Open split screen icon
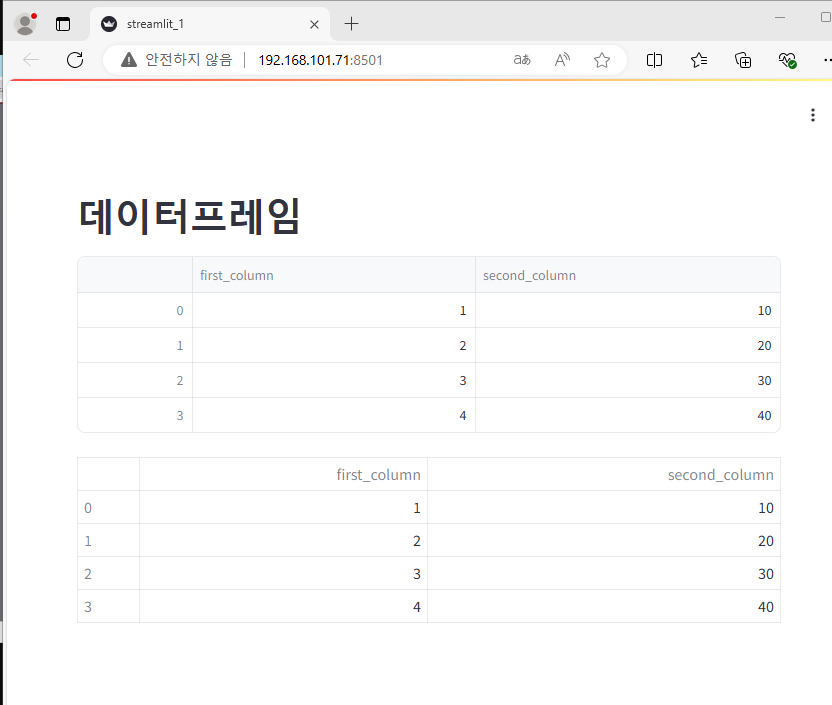Screen dimensions: 832x705 point(654,60)
